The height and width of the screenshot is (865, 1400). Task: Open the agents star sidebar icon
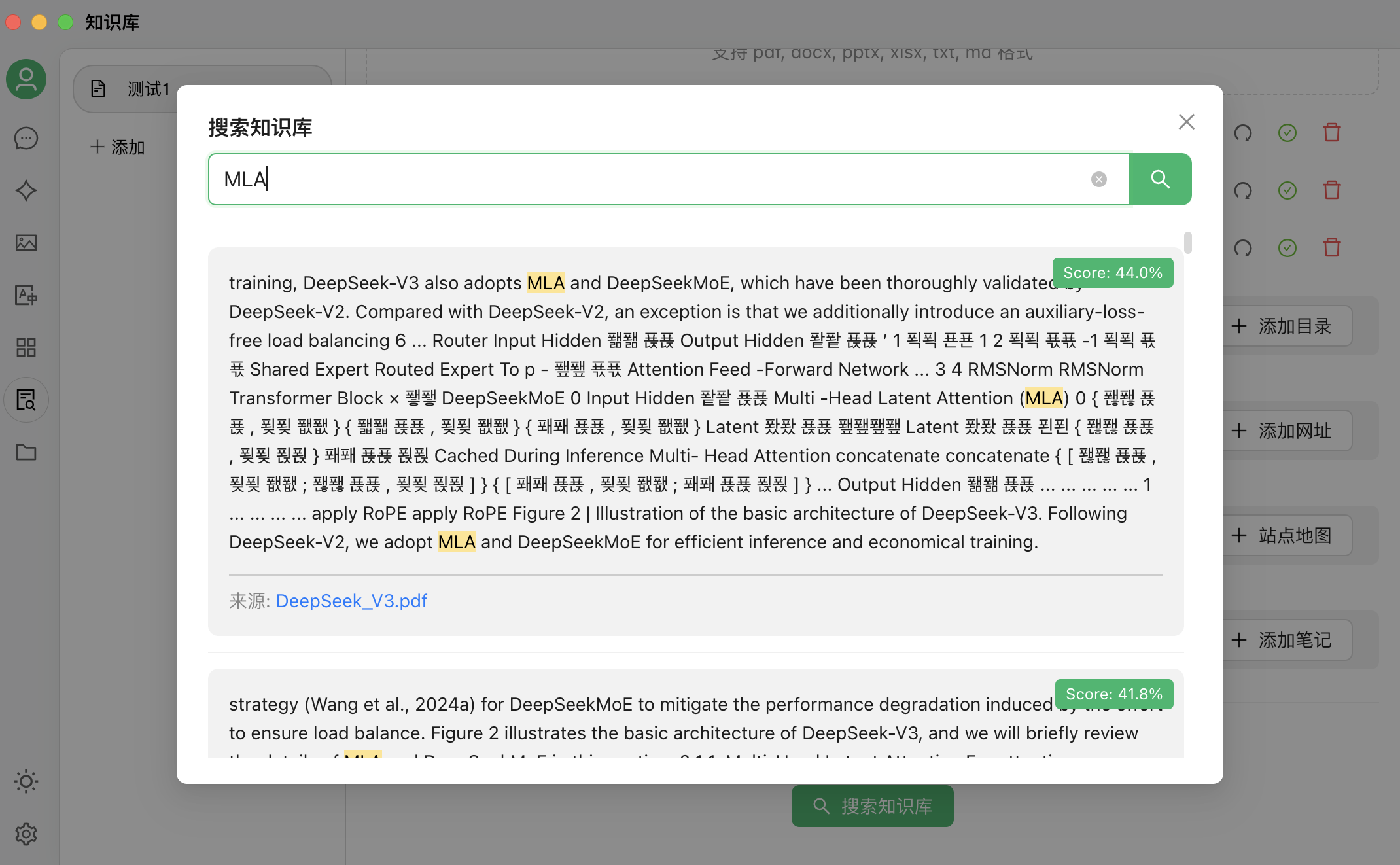[x=26, y=190]
